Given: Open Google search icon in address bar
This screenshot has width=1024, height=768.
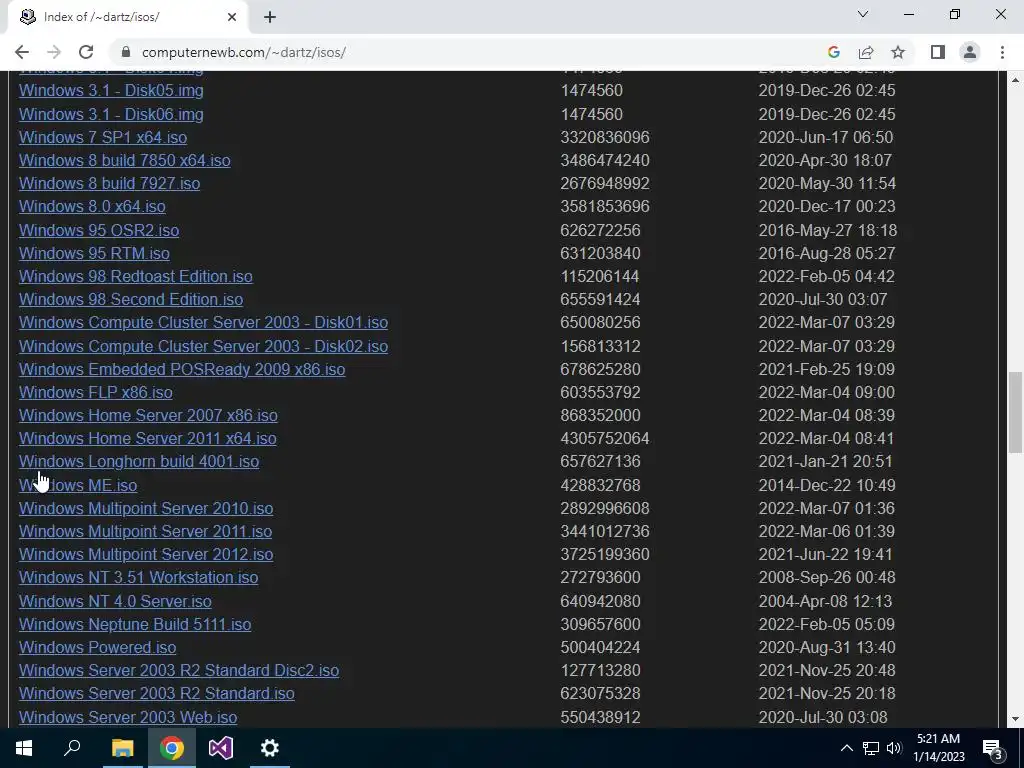Looking at the screenshot, I should point(833,52).
